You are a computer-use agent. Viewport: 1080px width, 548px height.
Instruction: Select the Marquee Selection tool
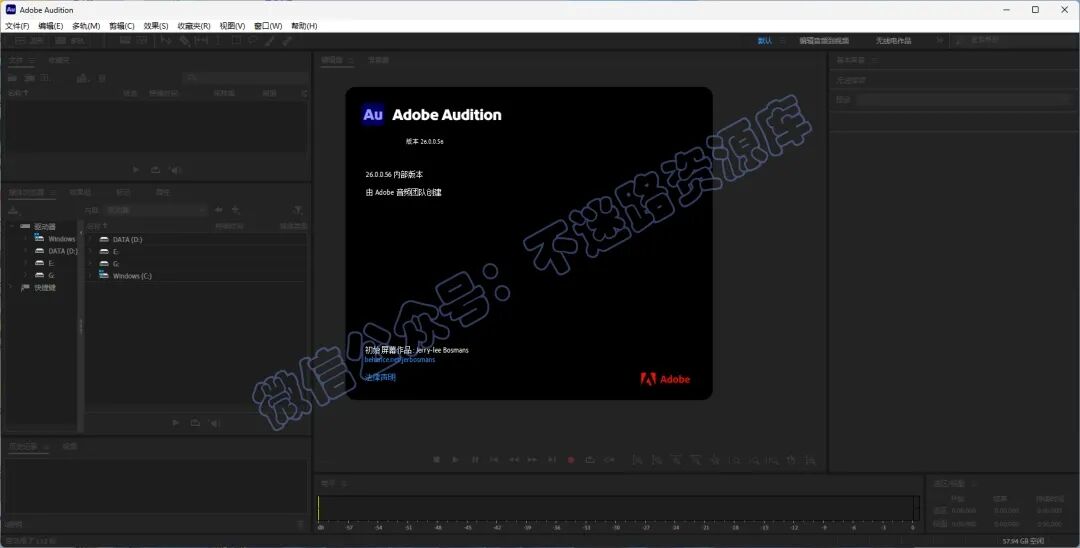(x=236, y=41)
